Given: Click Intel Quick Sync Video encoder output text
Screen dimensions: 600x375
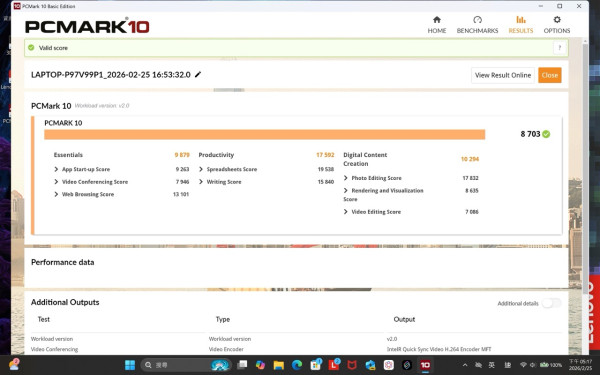Looking at the screenshot, I should [x=439, y=349].
